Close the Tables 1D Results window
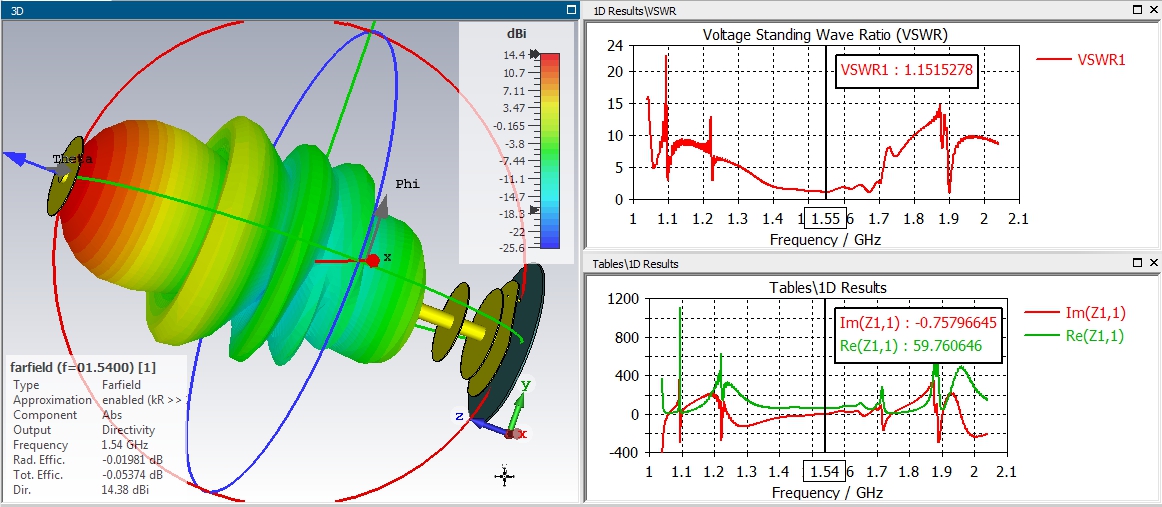Screen dimensions: 1162x507 coord(1153,263)
